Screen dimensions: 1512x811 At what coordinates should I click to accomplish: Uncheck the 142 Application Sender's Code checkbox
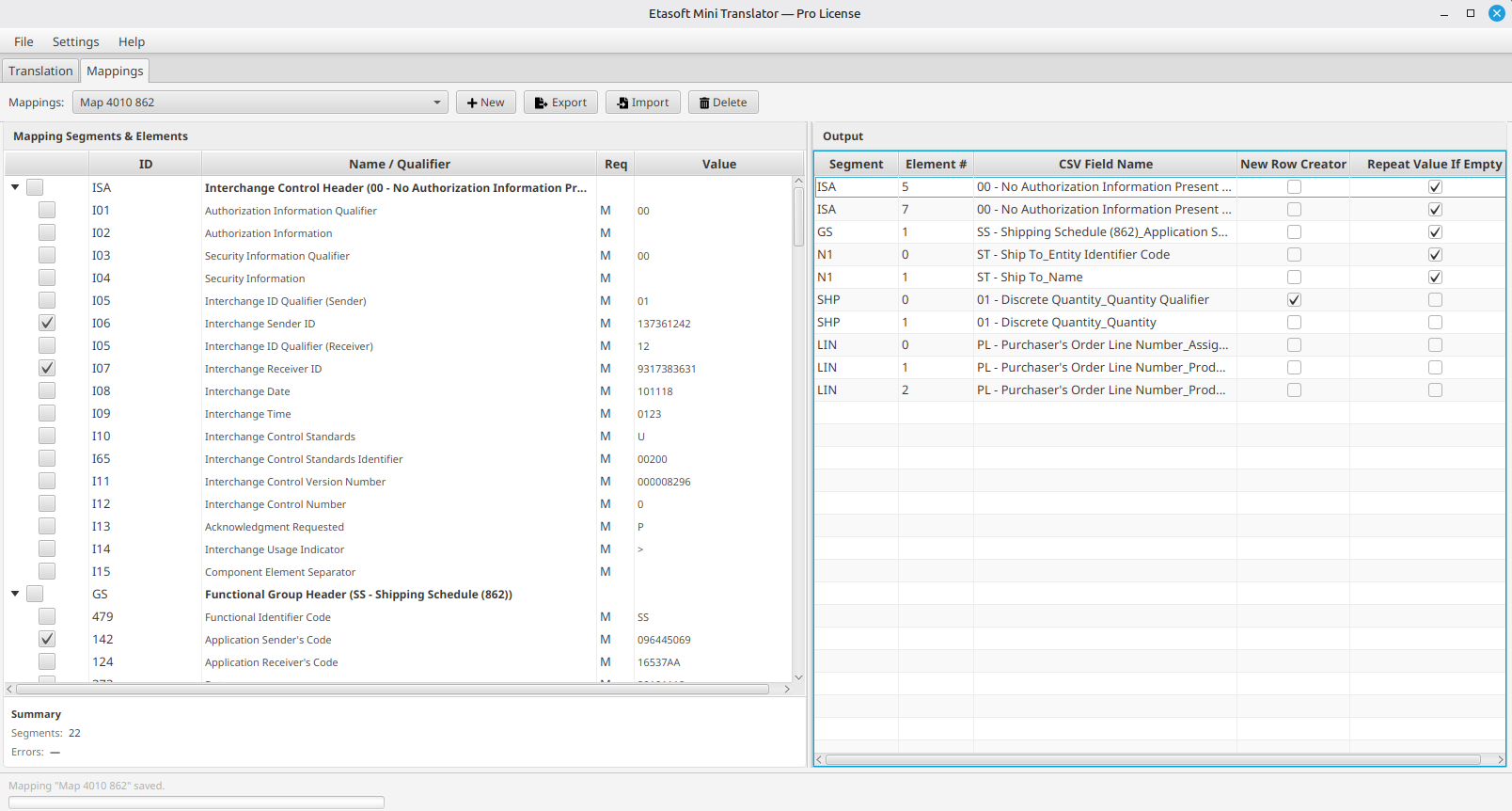point(47,639)
